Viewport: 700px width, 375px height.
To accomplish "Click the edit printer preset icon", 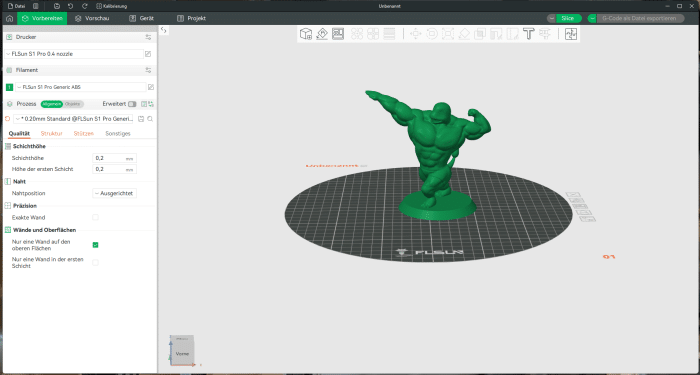I will coord(148,54).
